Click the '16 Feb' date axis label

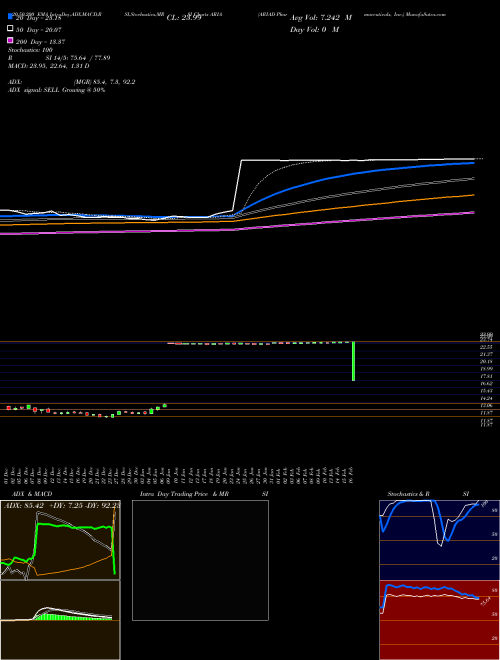click(x=351, y=475)
